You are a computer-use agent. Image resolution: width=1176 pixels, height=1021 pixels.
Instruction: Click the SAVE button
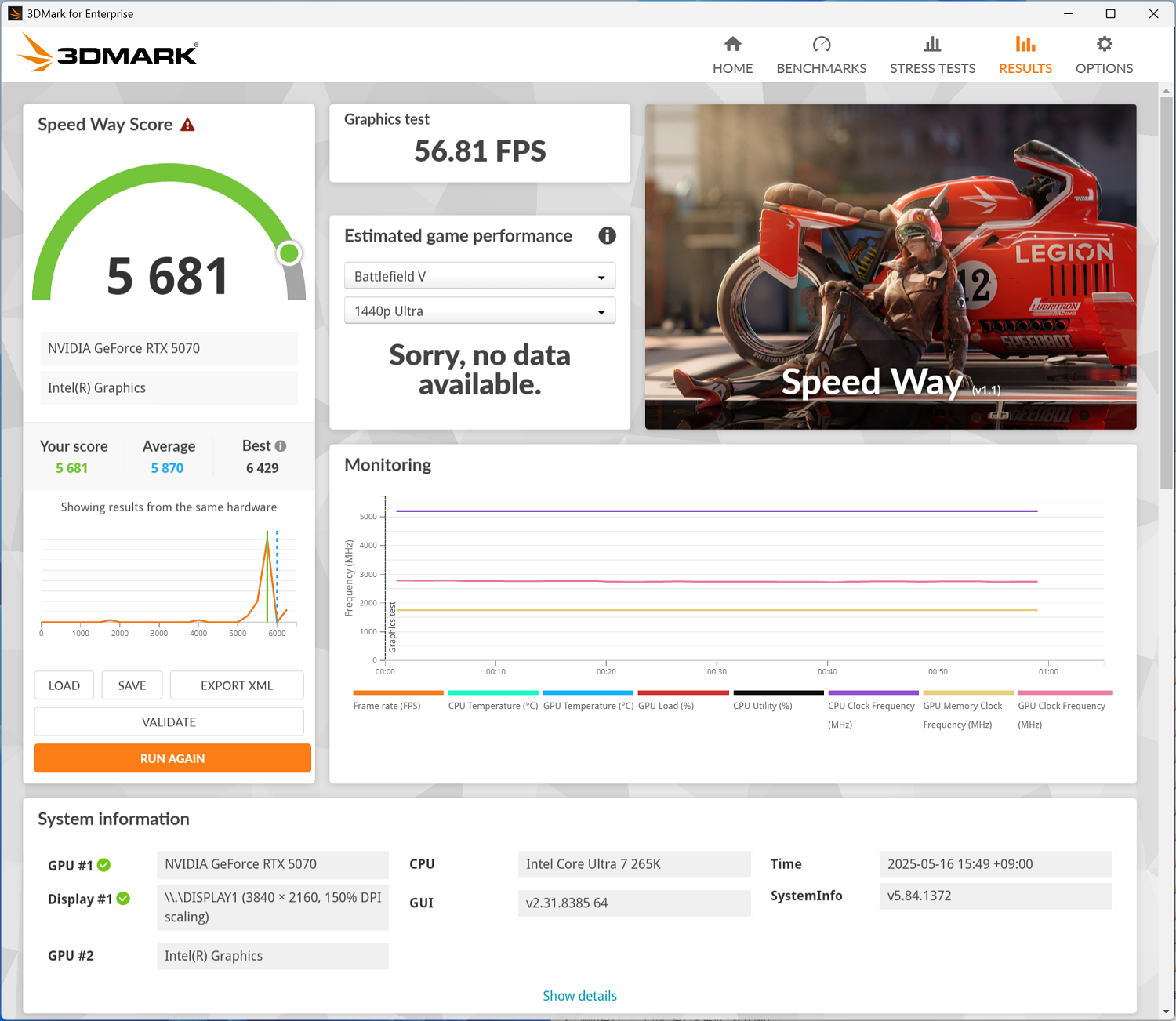pos(132,685)
